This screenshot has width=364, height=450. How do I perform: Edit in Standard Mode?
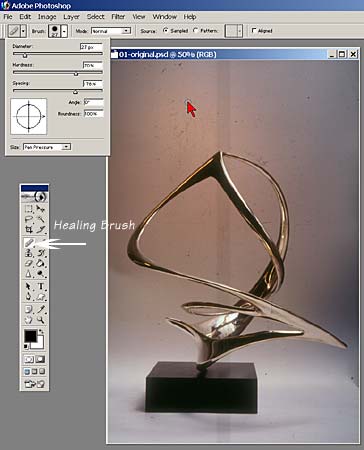(x=29, y=359)
